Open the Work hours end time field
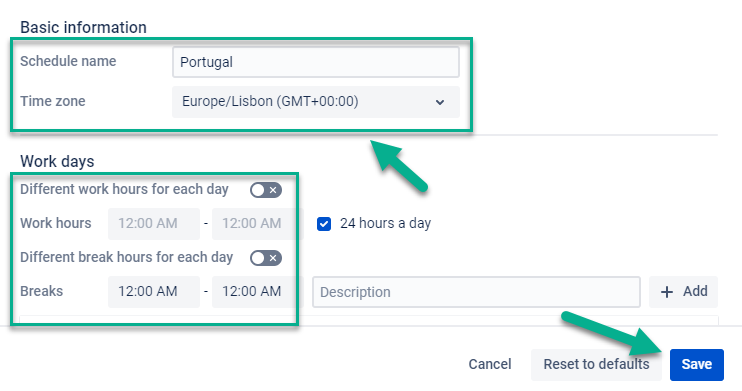Viewport: 742px width, 391px height. tap(255, 224)
